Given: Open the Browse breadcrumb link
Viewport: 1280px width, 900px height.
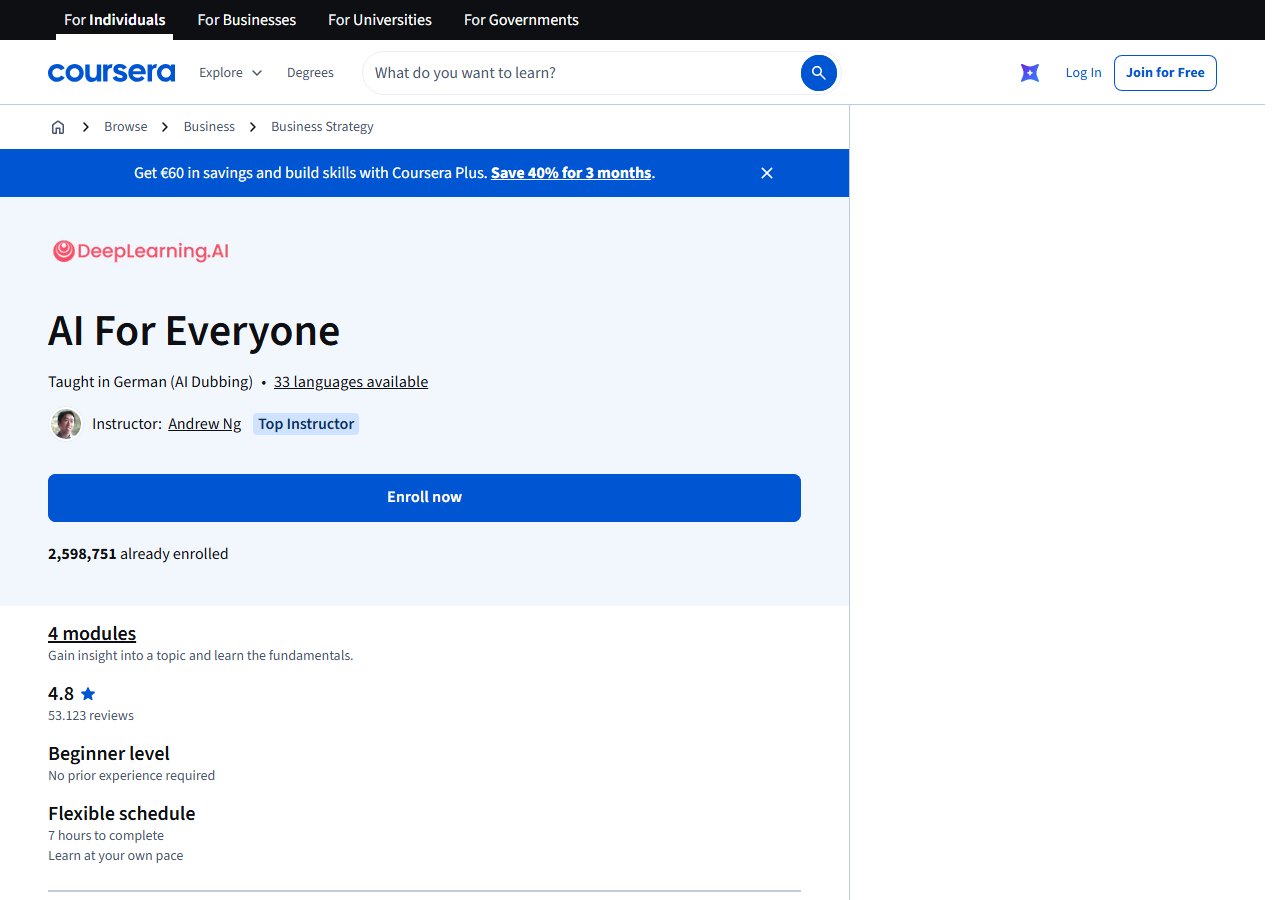Looking at the screenshot, I should pos(126,127).
